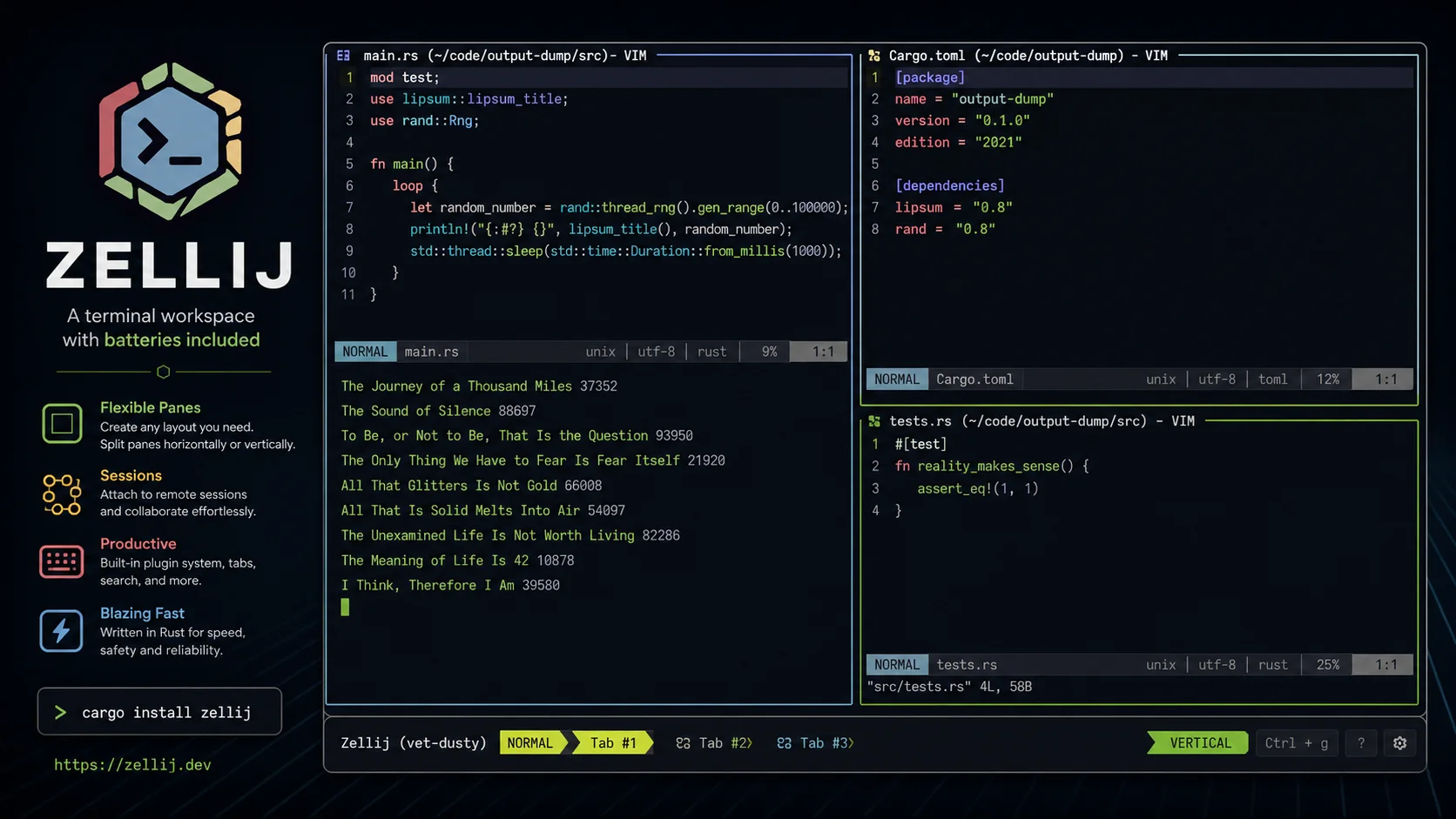Click the NORMAL mode label in Cargo.toml status line

897,379
